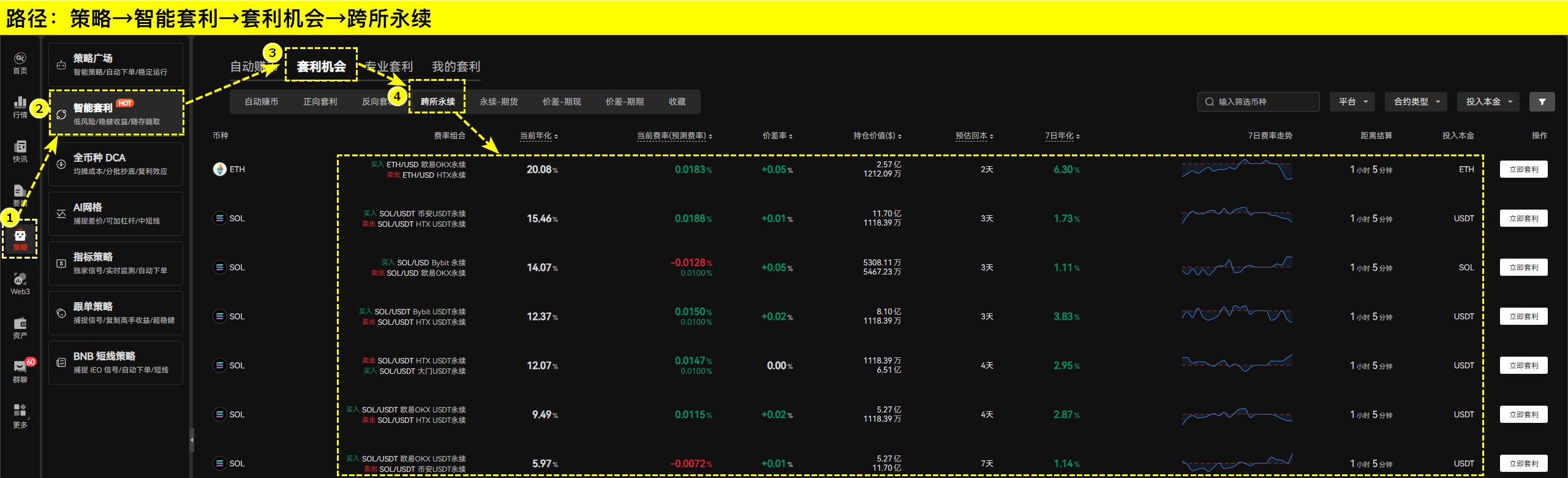Click the 20.08% annualized value

pos(542,169)
